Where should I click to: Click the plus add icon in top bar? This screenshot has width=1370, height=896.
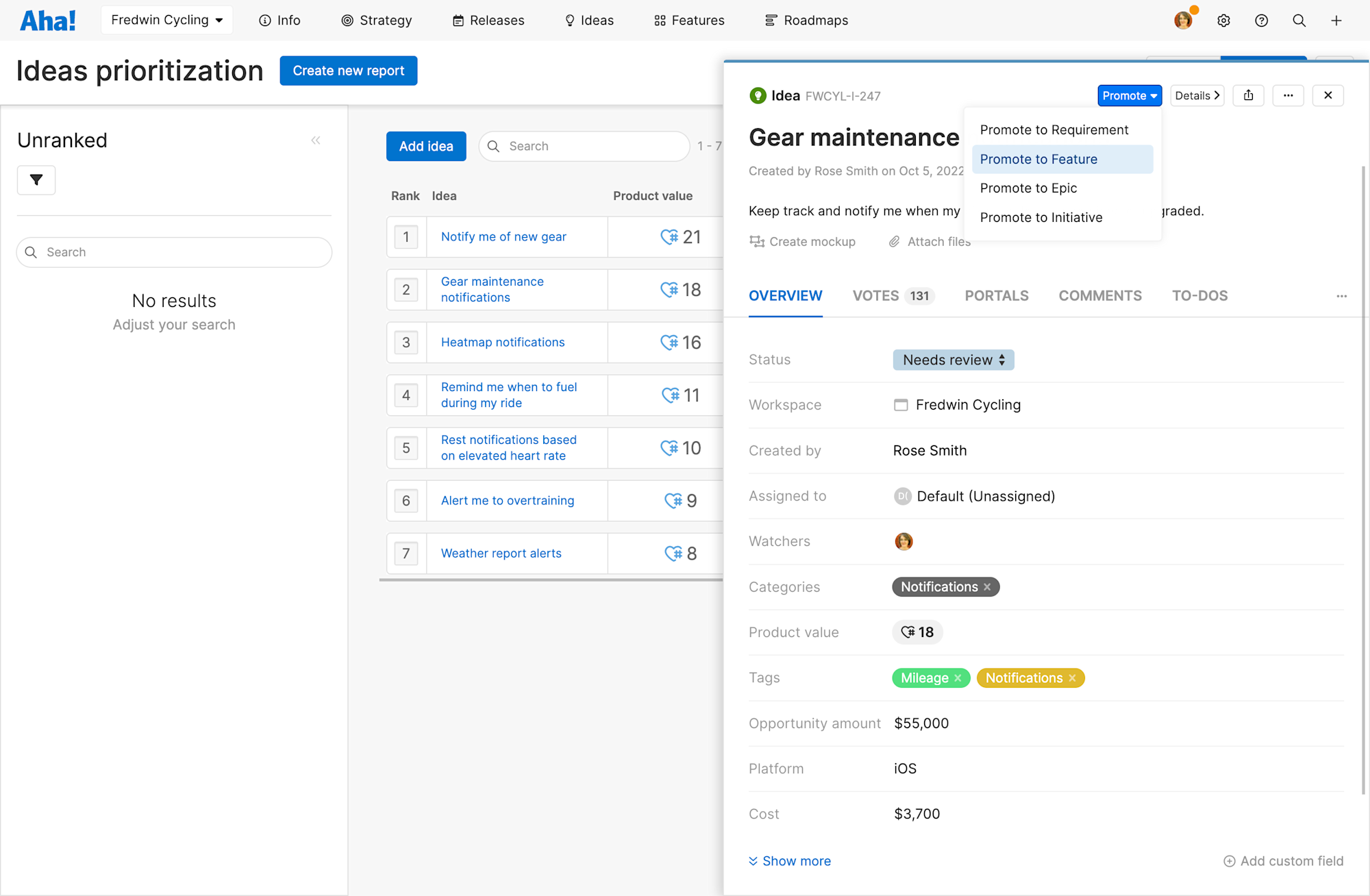1336,21
